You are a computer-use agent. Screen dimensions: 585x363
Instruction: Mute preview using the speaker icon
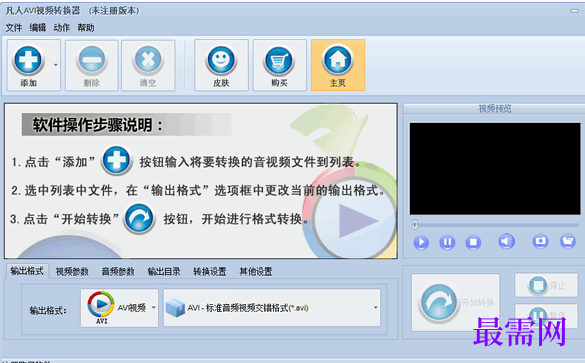click(506, 241)
